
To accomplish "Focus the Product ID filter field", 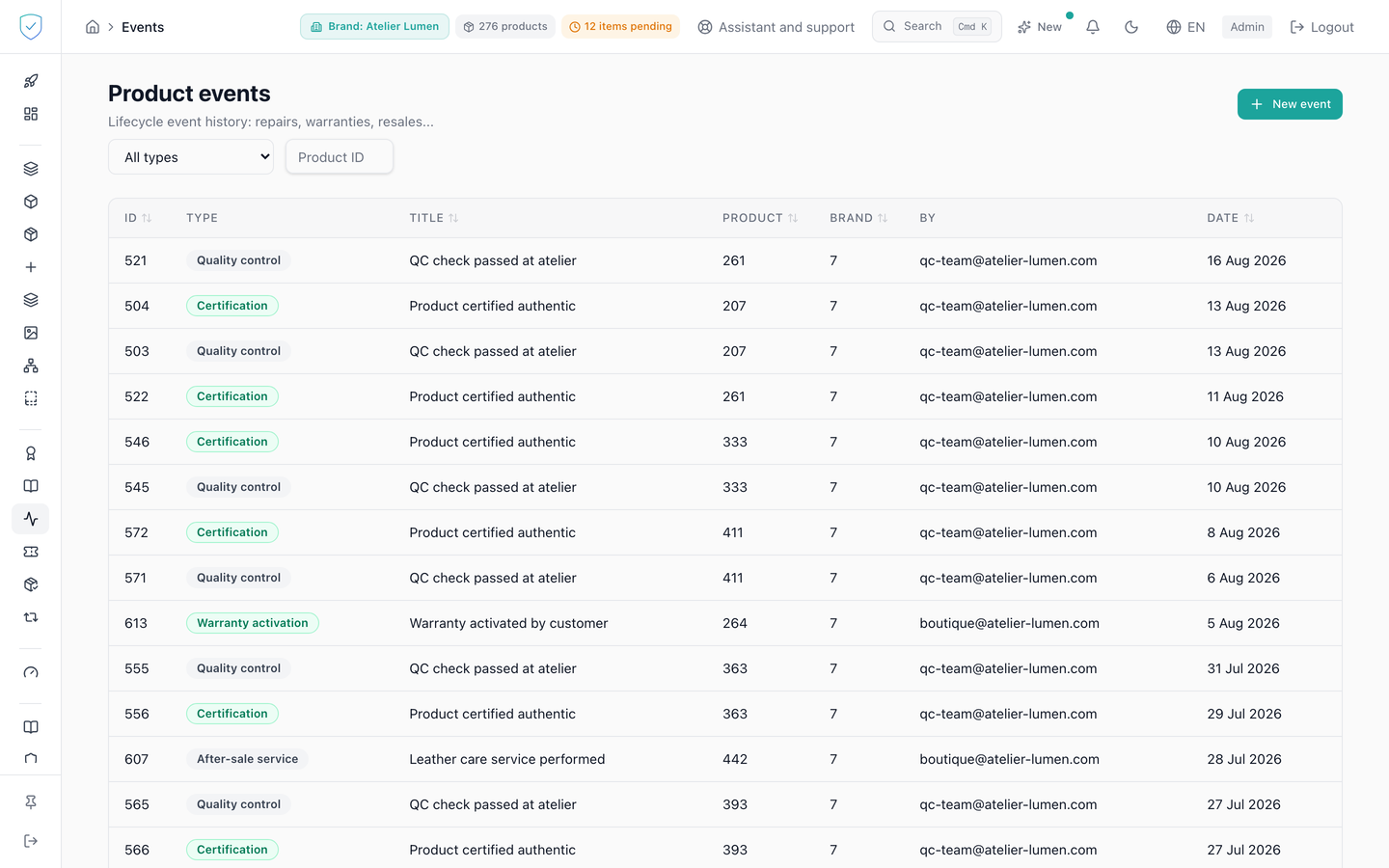I will (x=340, y=157).
